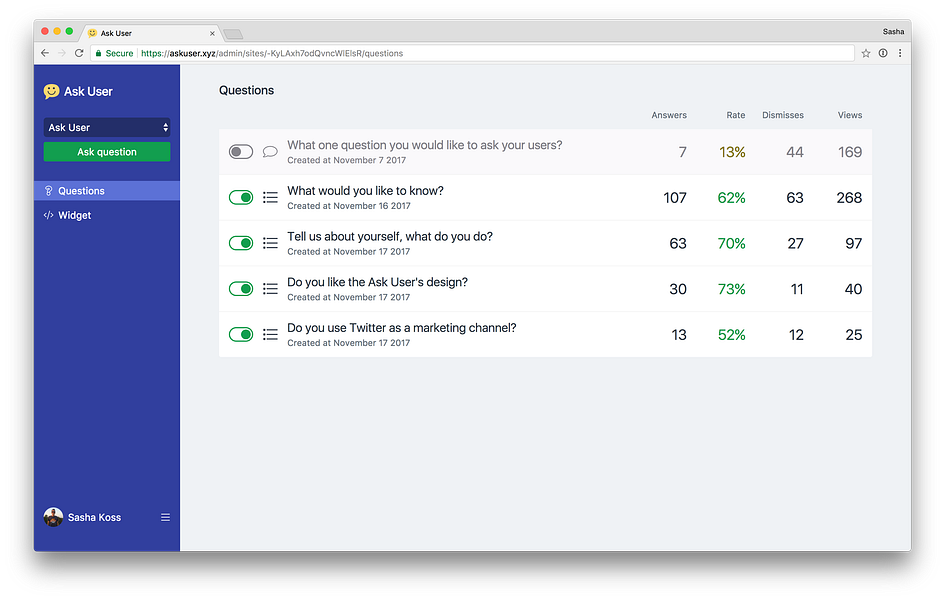Disable 'Tell us about yourself' question toggle
The width and height of the screenshot is (945, 600).
click(x=240, y=243)
